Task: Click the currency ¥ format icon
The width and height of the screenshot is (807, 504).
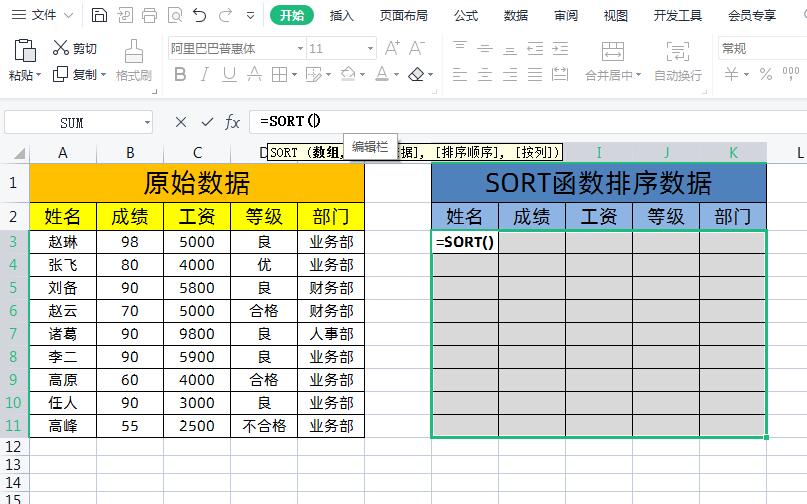Action: coord(731,75)
